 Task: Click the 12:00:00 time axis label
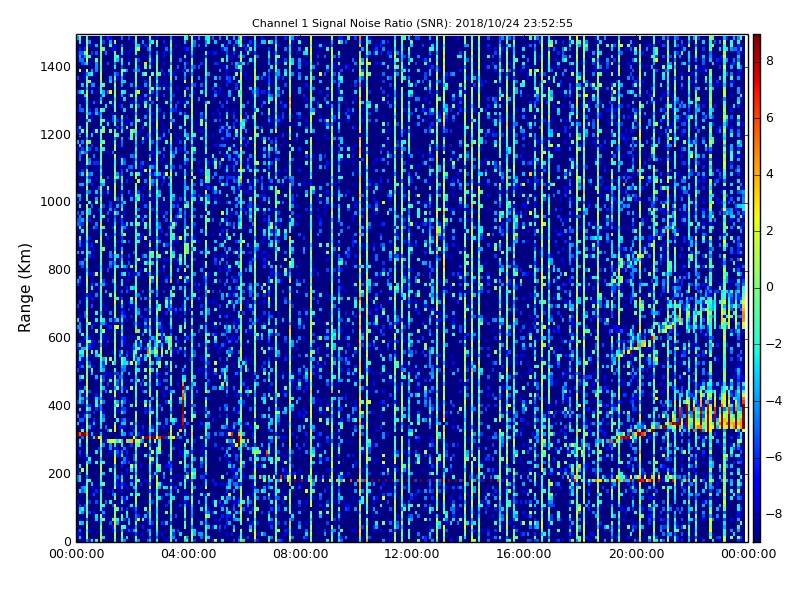click(x=412, y=554)
